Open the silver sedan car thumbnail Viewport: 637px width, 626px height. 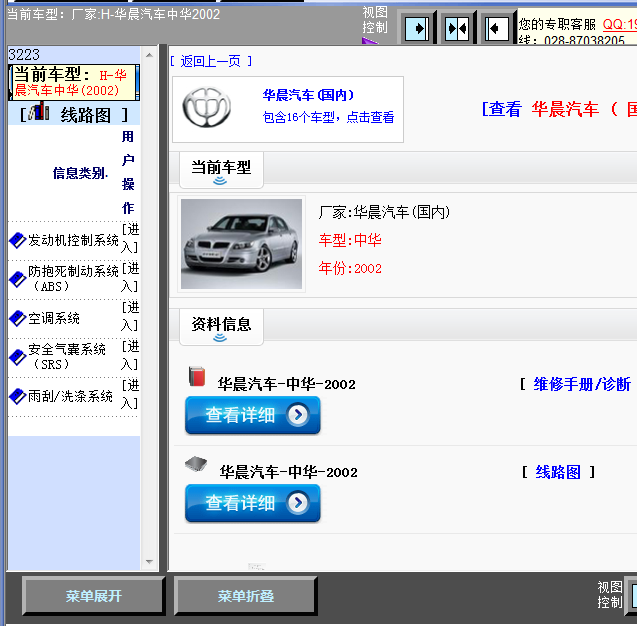pyautogui.click(x=241, y=244)
